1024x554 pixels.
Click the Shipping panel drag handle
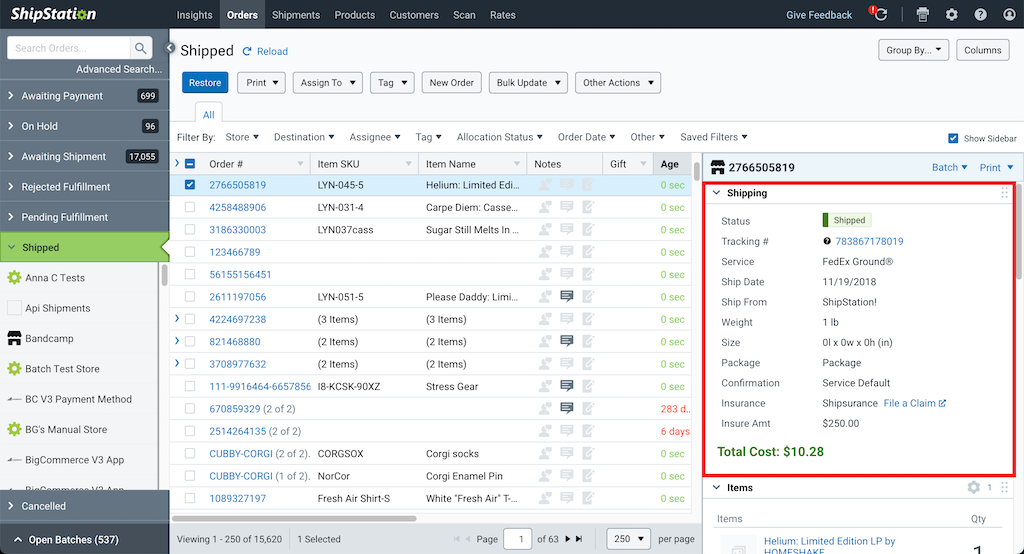[1004, 193]
